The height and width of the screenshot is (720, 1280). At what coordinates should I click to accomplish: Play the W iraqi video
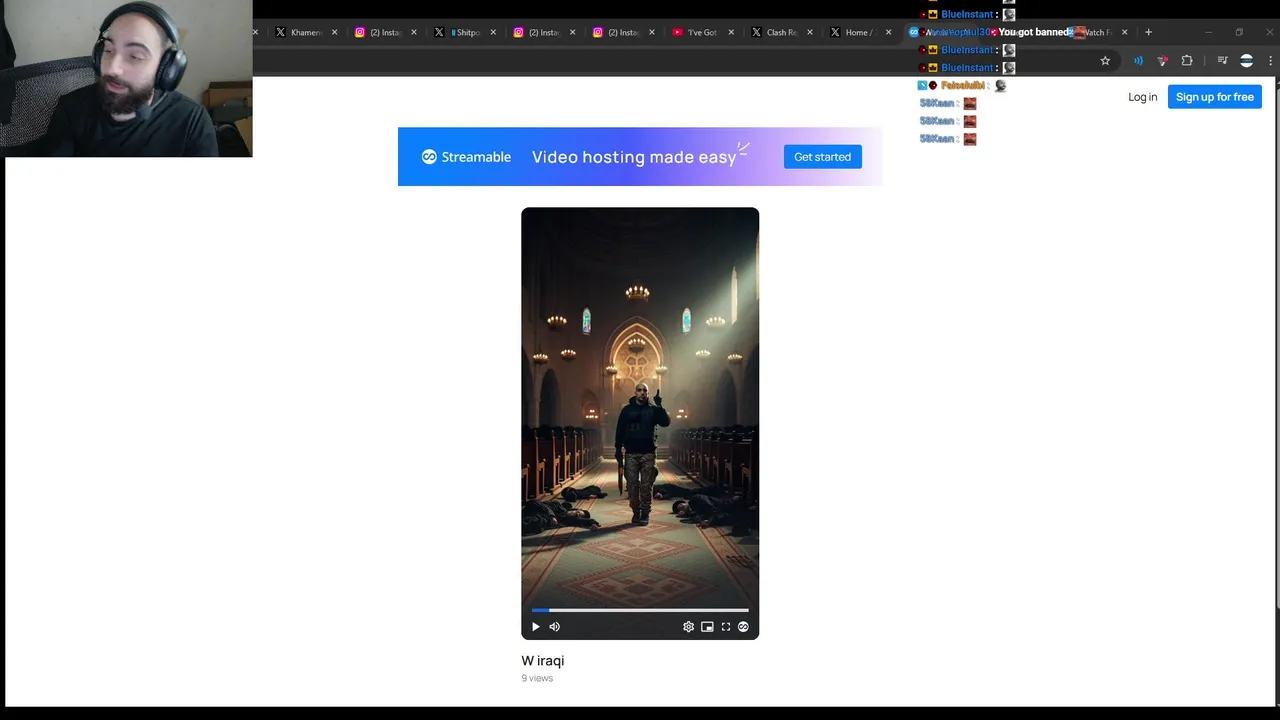[x=536, y=627]
